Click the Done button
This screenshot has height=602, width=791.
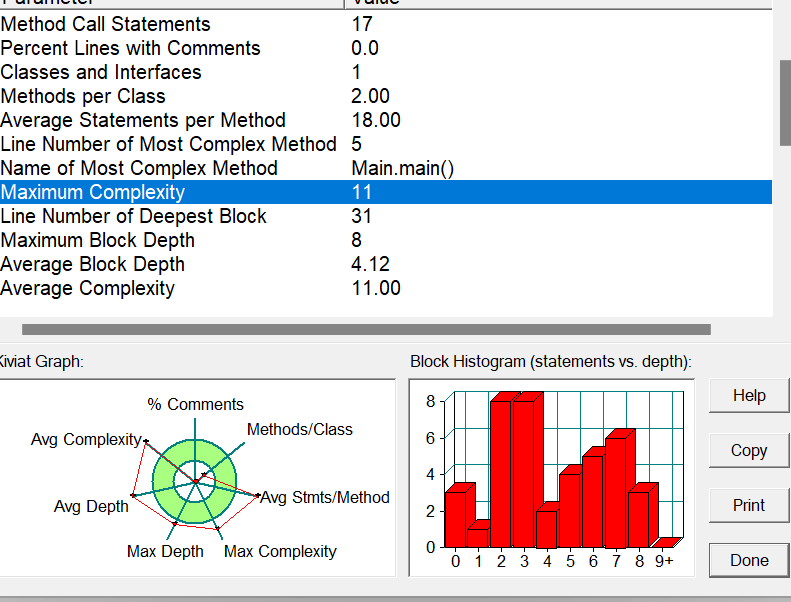click(749, 560)
